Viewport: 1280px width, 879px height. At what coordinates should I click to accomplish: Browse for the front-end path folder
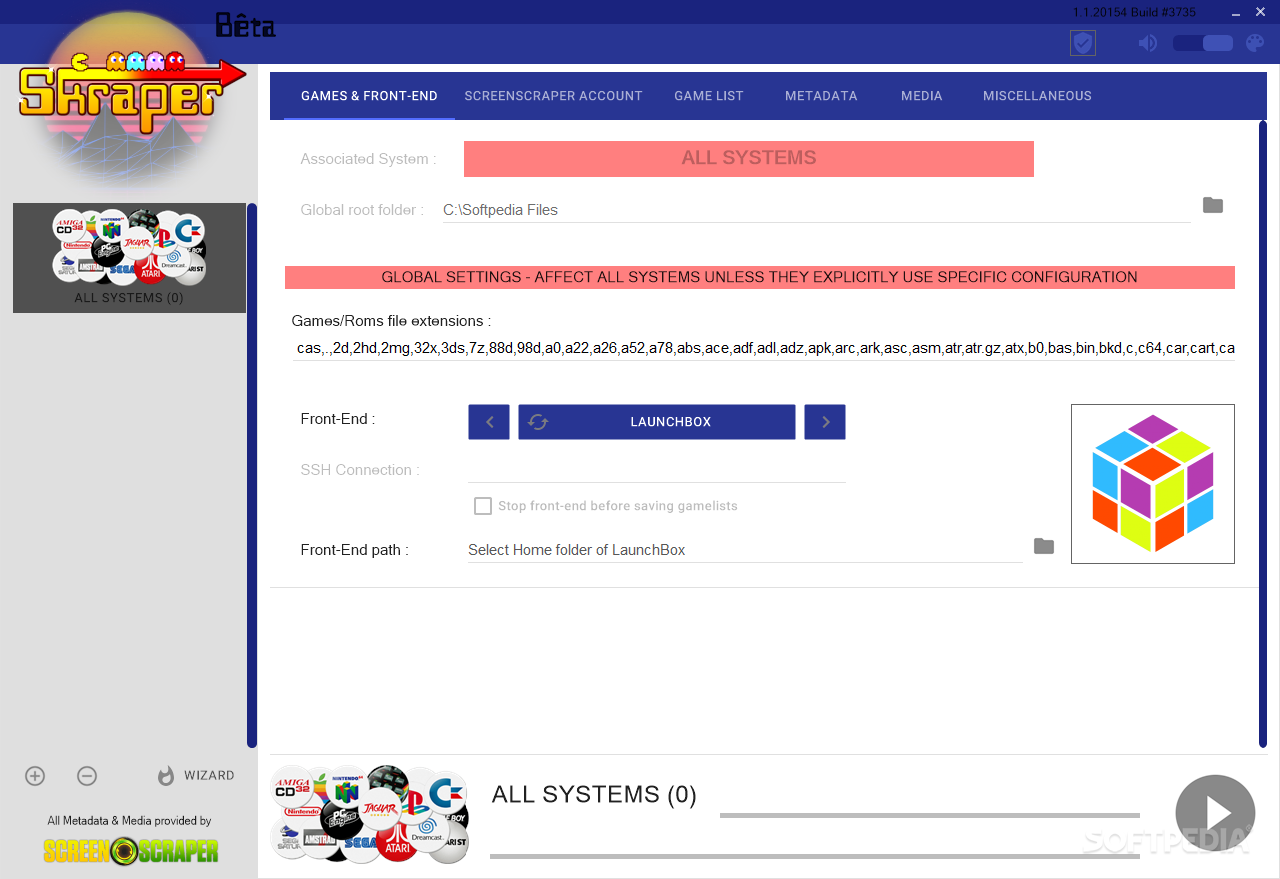[1044, 546]
